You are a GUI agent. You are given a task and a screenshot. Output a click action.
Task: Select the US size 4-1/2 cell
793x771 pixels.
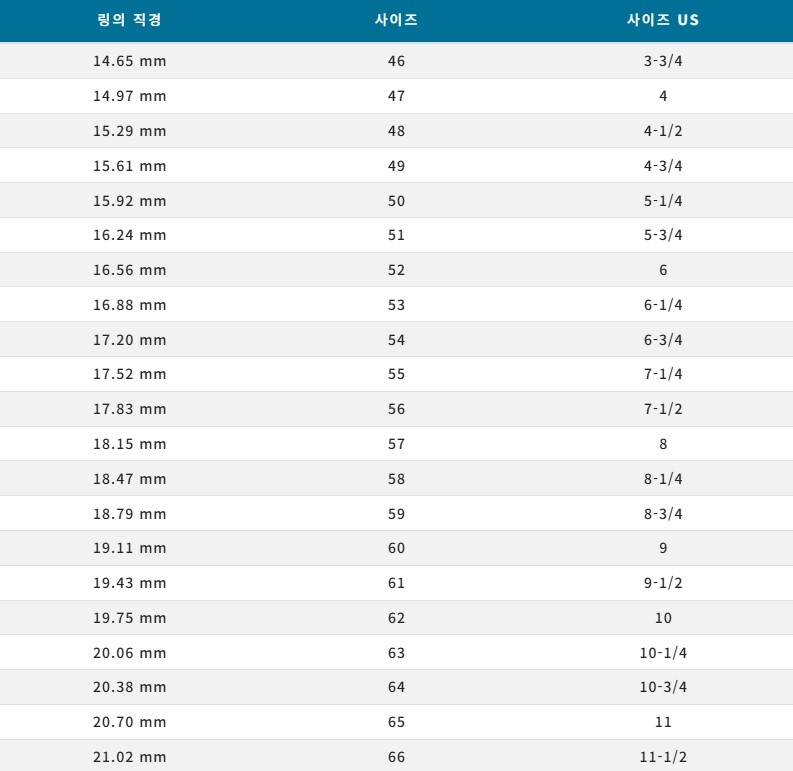(663, 131)
